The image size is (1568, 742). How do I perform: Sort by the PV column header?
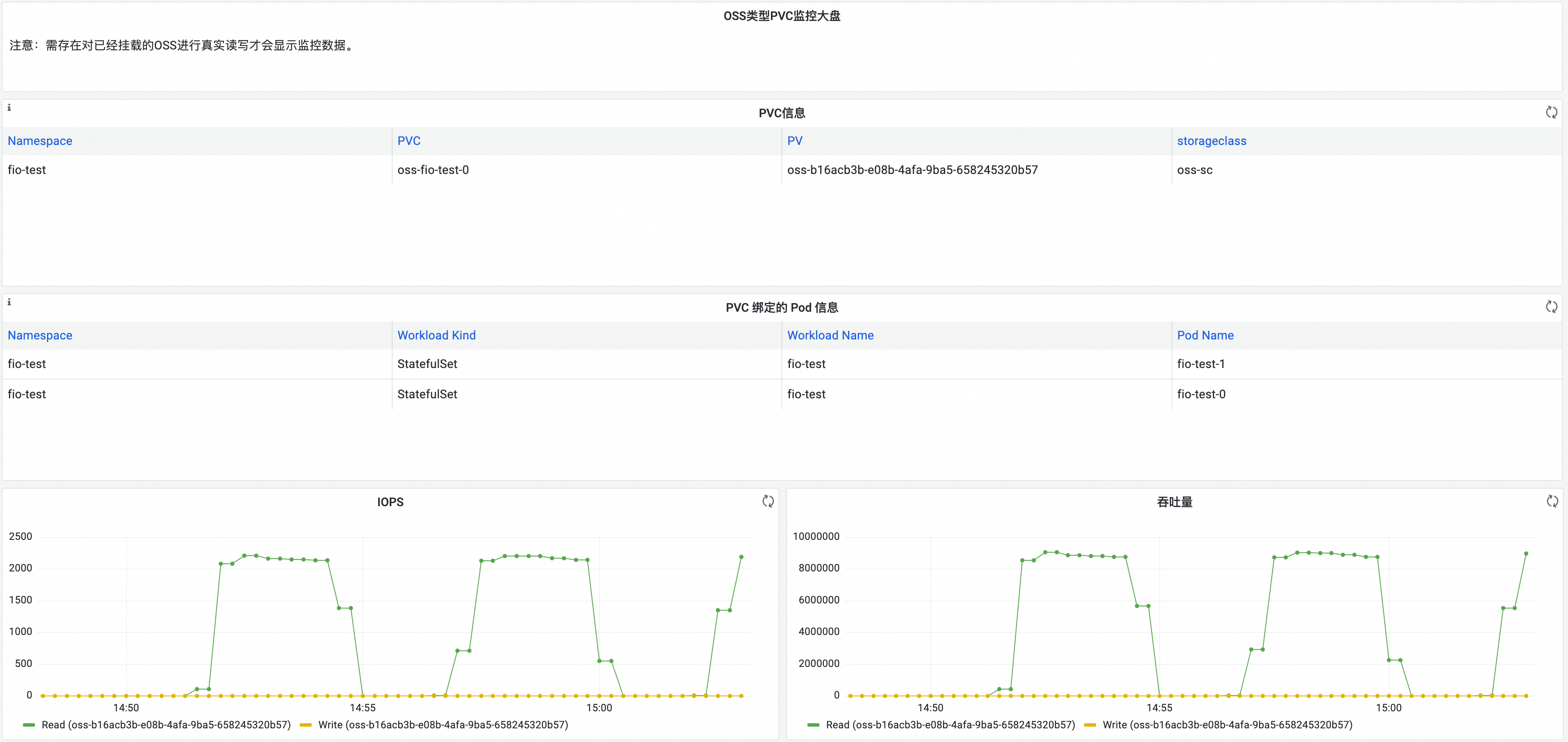click(x=795, y=141)
